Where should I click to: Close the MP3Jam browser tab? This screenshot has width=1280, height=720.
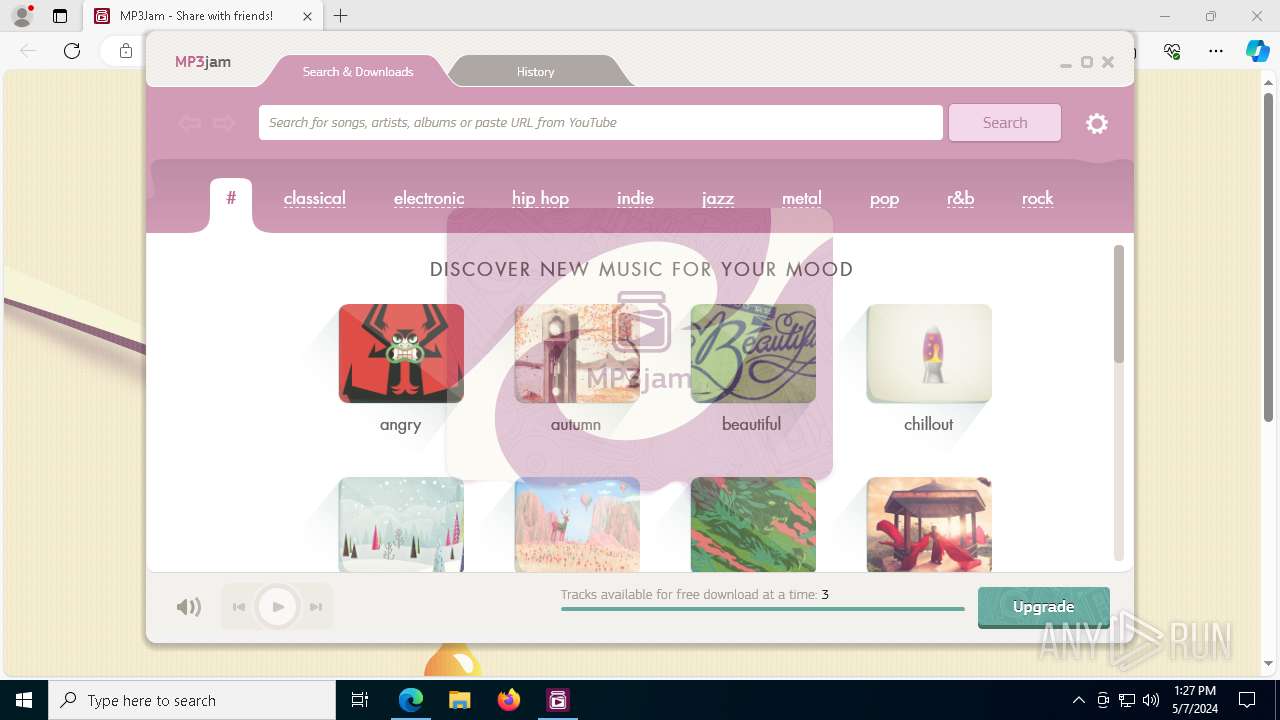click(x=307, y=16)
